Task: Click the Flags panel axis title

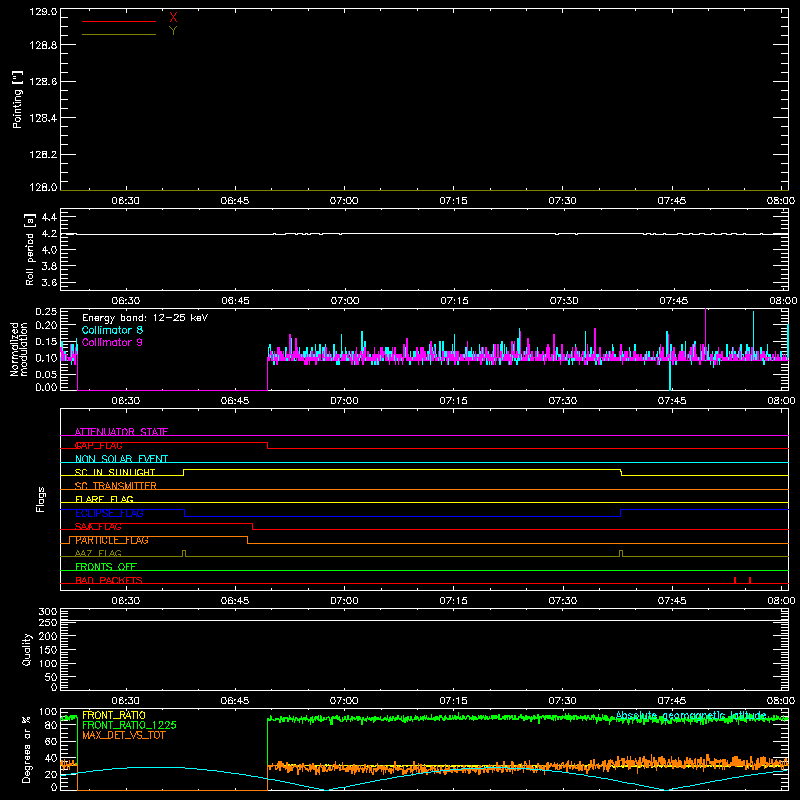Action: 41,499
